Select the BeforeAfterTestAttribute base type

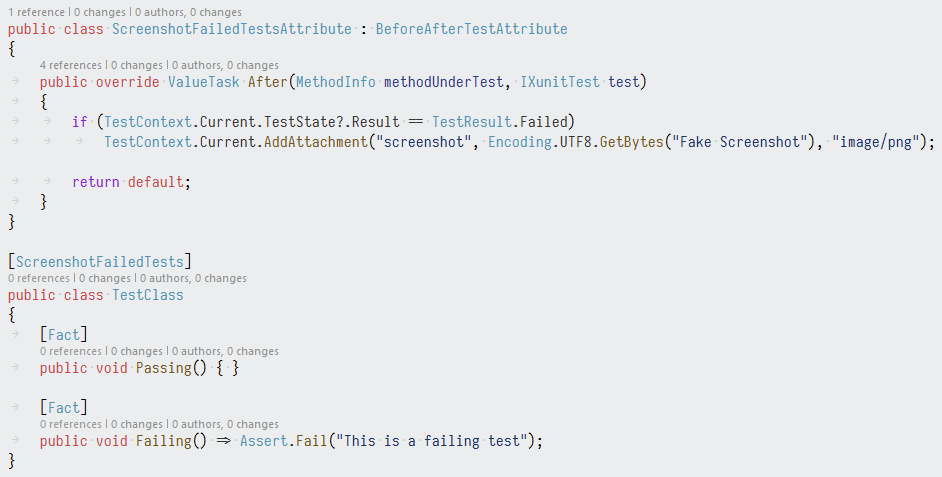[472, 29]
